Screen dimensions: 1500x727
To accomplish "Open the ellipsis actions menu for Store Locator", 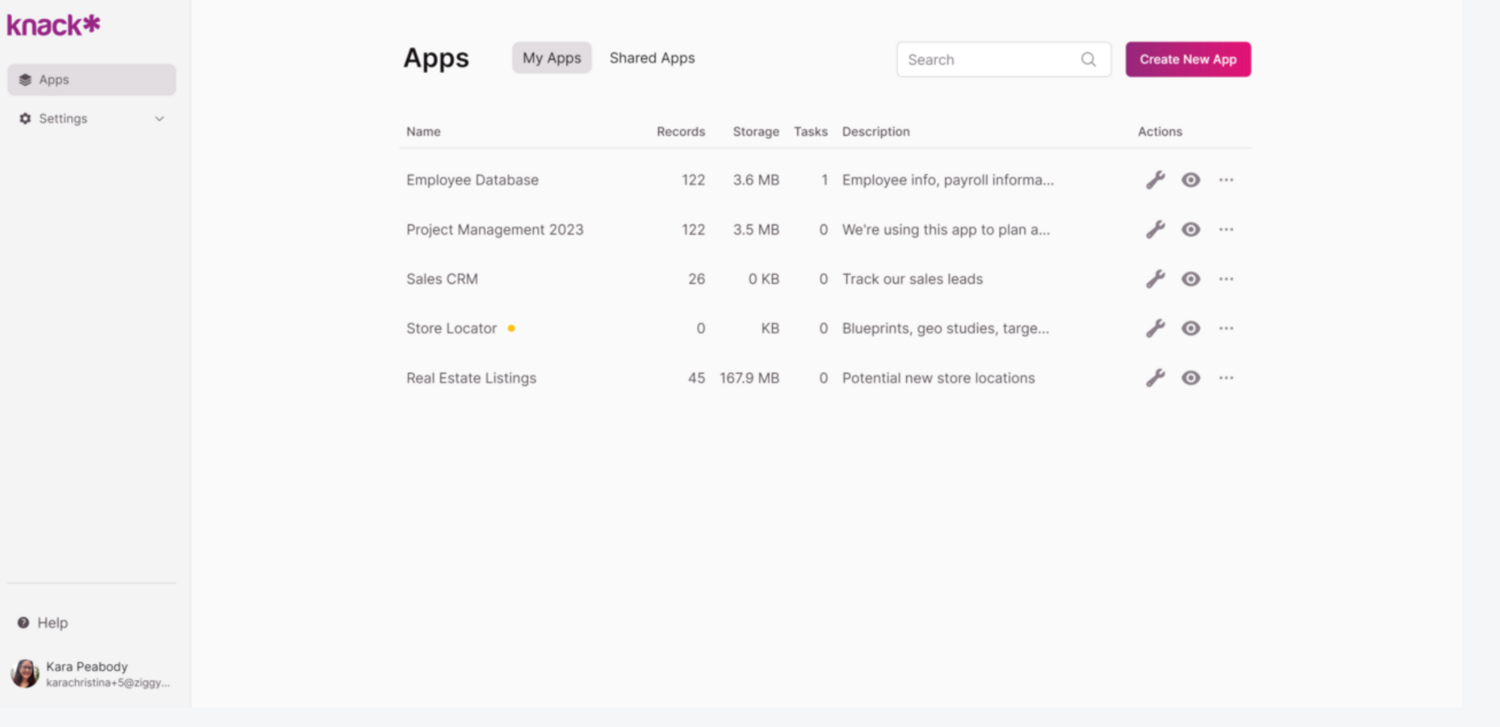I will [x=1226, y=328].
